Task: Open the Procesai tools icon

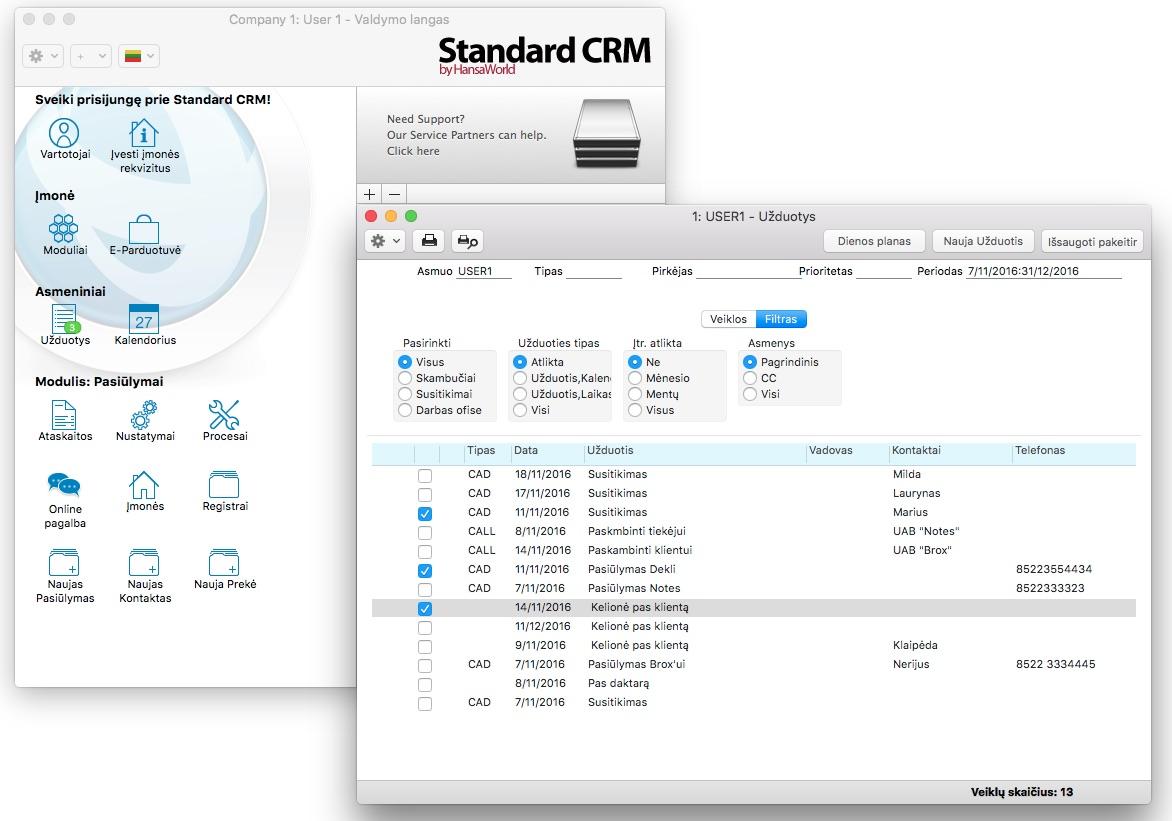Action: click(x=223, y=415)
